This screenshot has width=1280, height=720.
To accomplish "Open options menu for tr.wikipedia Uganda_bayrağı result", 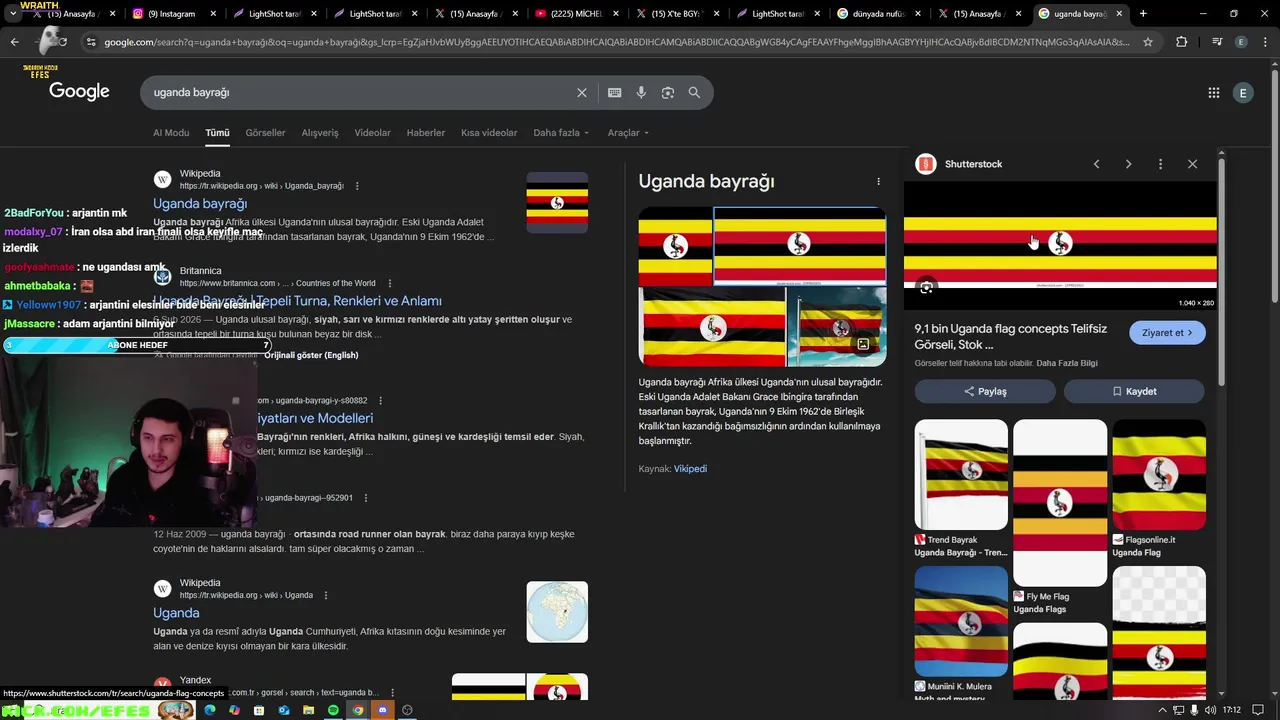I will pyautogui.click(x=357, y=186).
